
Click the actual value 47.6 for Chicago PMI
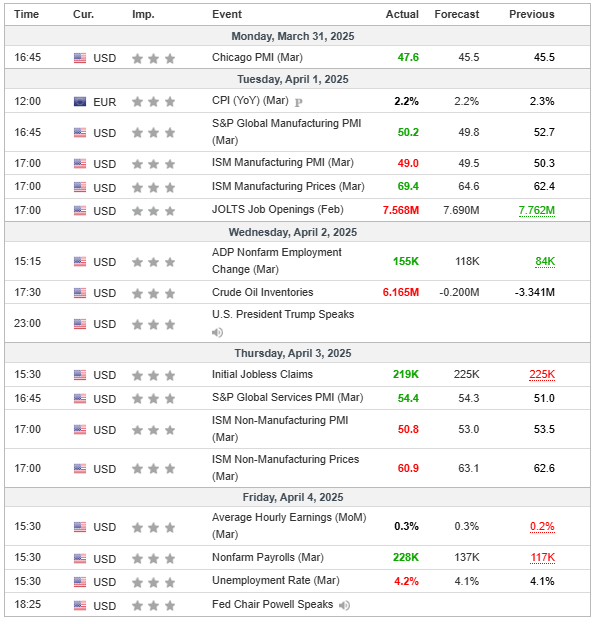pyautogui.click(x=408, y=57)
